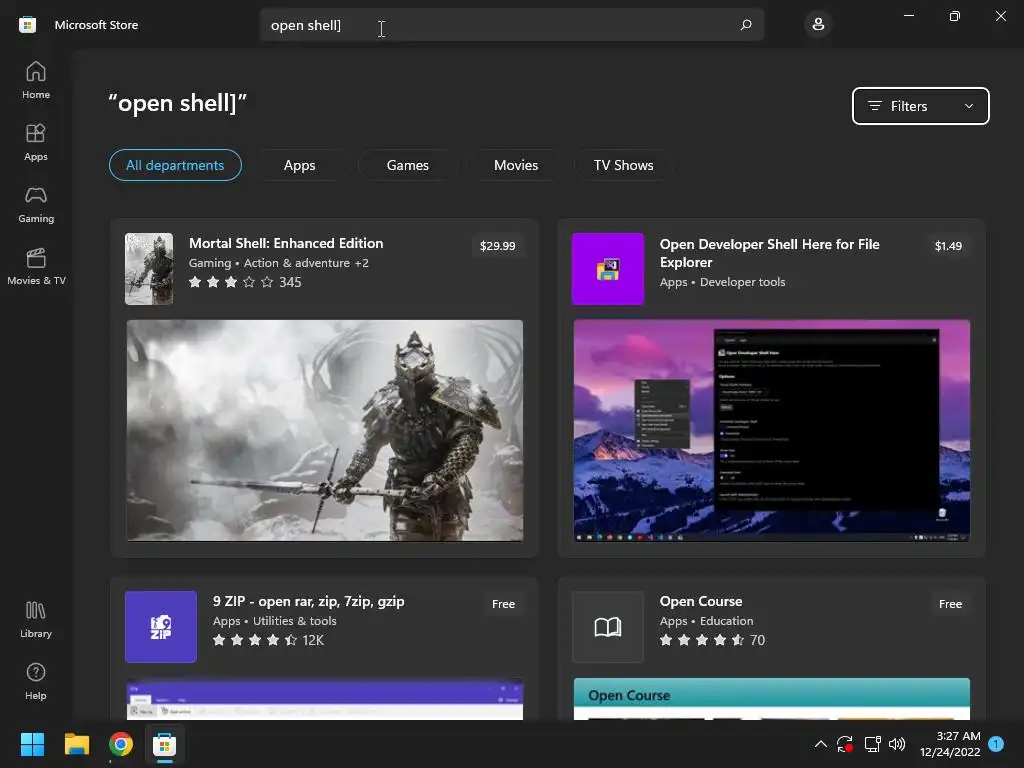Open the Gaming section in sidebar
1024x768 pixels.
pos(36,204)
